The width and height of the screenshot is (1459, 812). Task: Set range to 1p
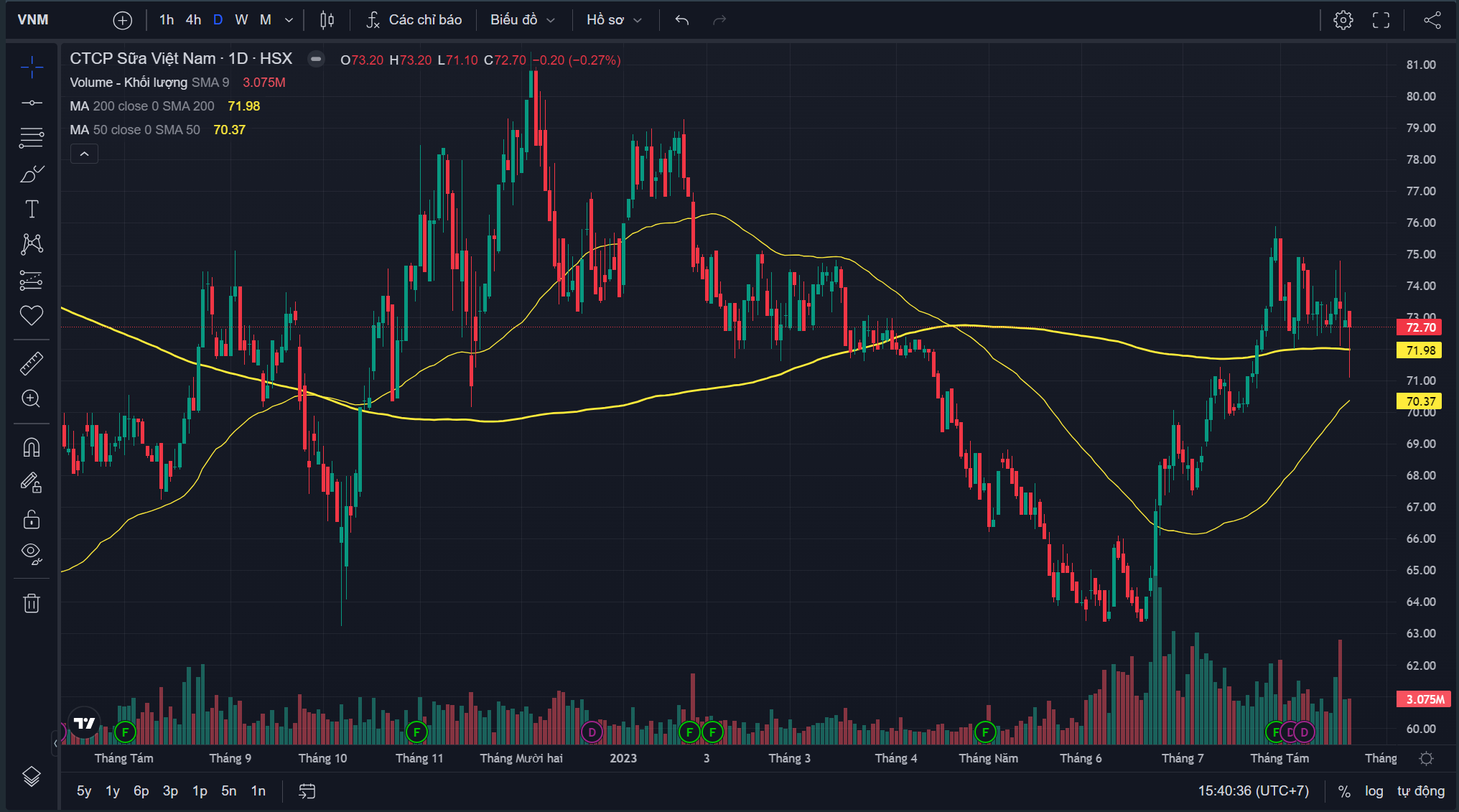point(200,790)
